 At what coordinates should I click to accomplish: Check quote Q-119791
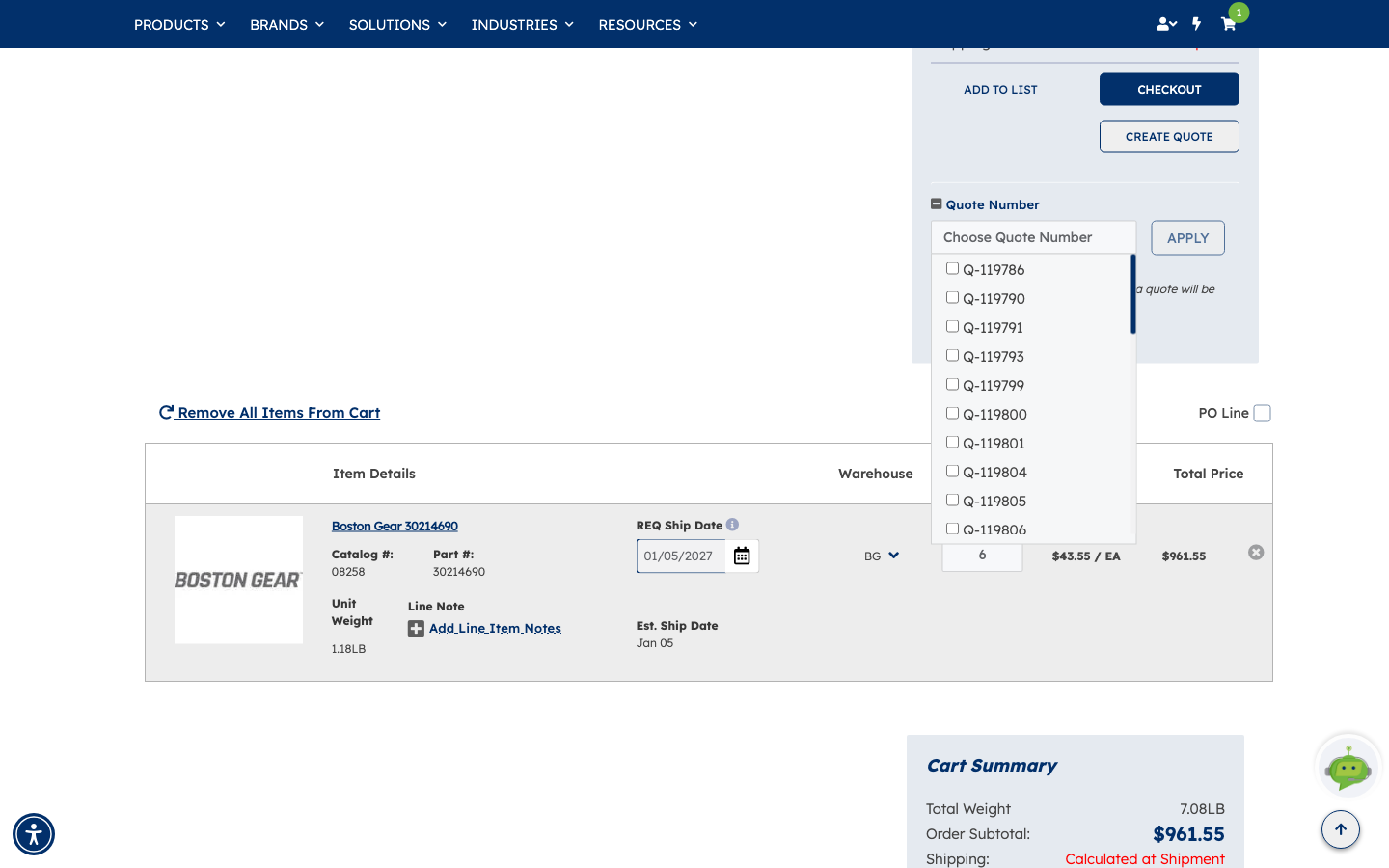tap(952, 327)
